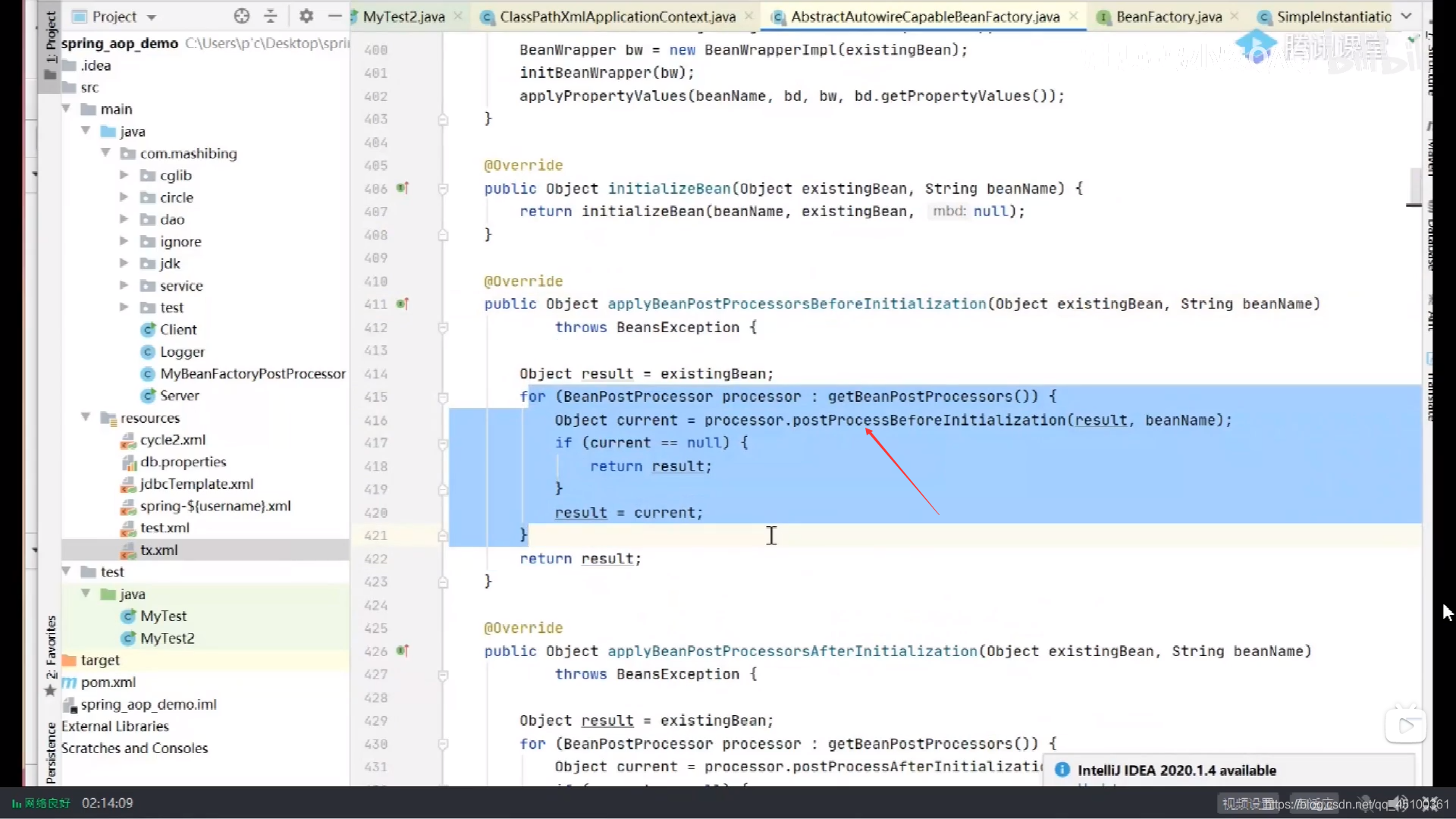Close the MyTest2.java tab
Screen dimensions: 1456x819
pos(458,16)
